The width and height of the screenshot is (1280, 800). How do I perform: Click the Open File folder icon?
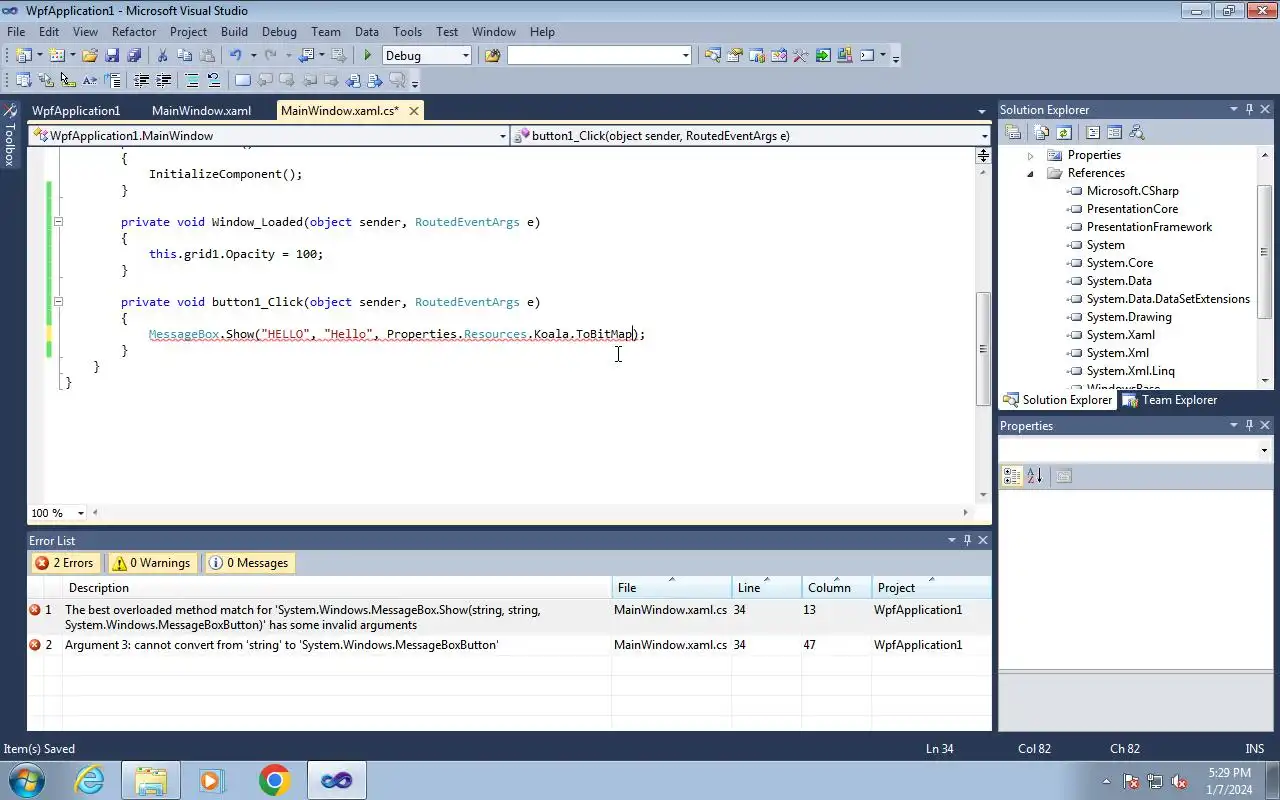(90, 56)
